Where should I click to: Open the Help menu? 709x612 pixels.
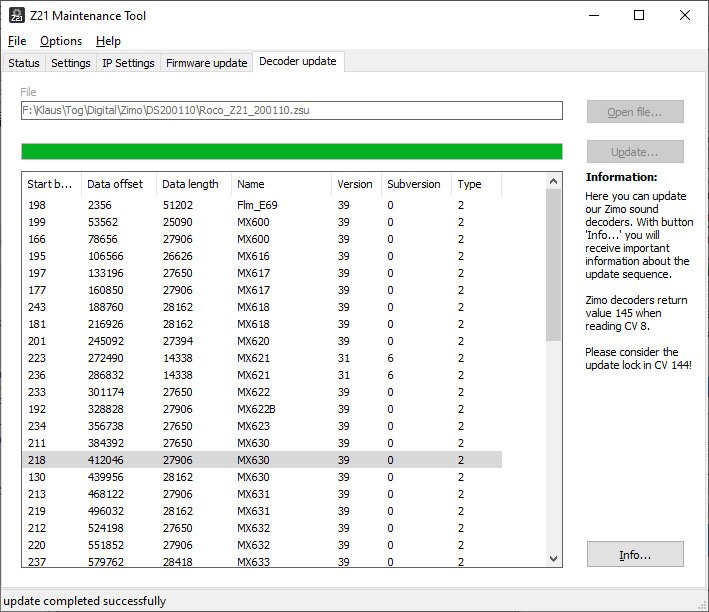click(x=108, y=41)
